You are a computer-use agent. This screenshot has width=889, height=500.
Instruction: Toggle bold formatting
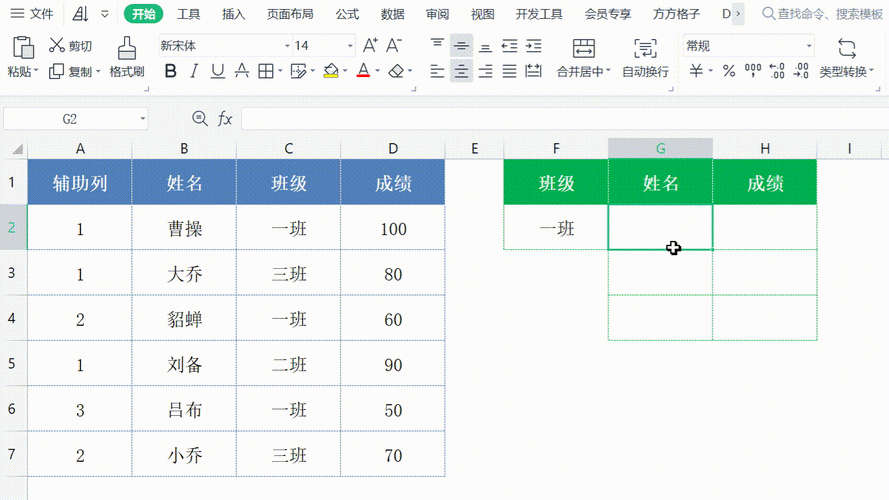170,71
